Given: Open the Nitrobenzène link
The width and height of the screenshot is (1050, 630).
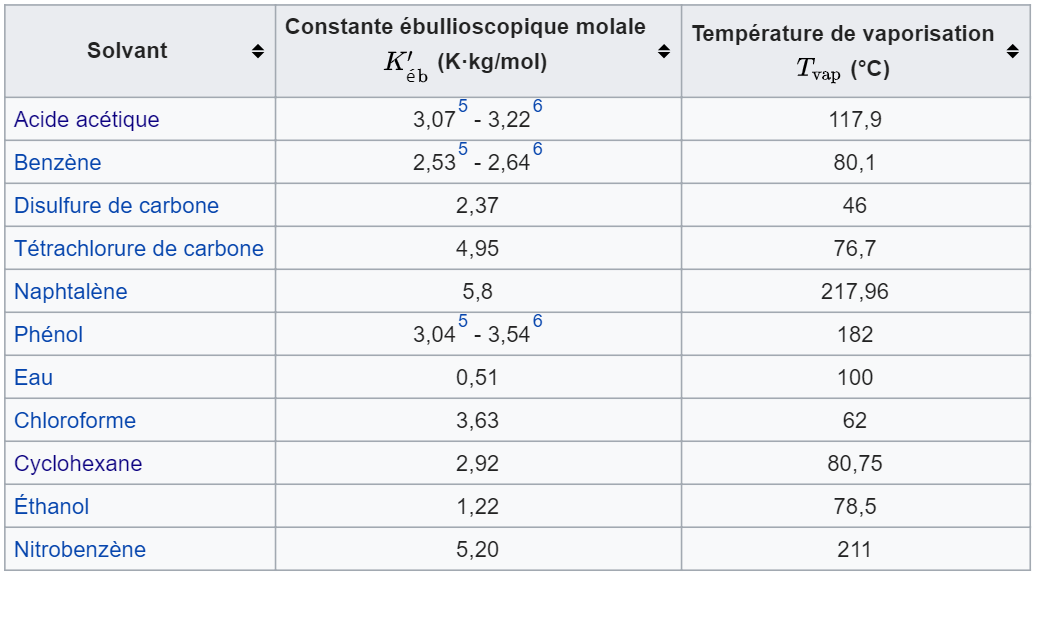Looking at the screenshot, I should point(80,550).
